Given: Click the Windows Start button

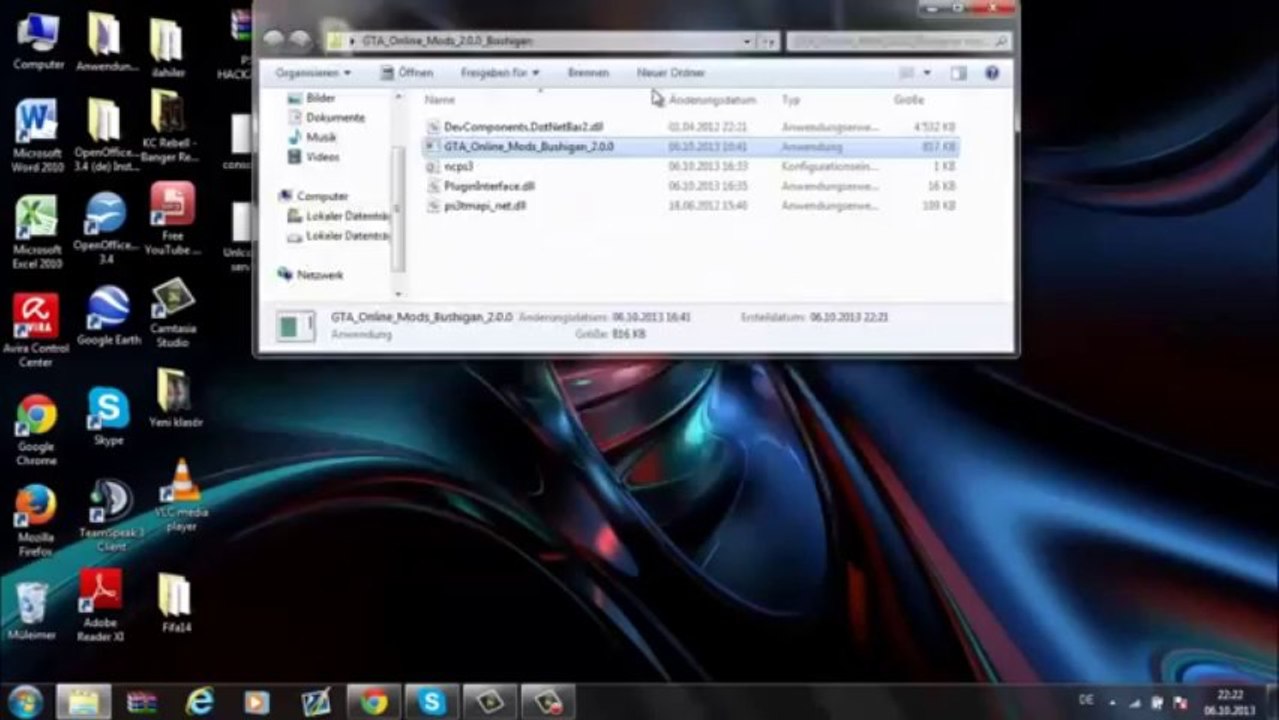Looking at the screenshot, I should [x=25, y=702].
